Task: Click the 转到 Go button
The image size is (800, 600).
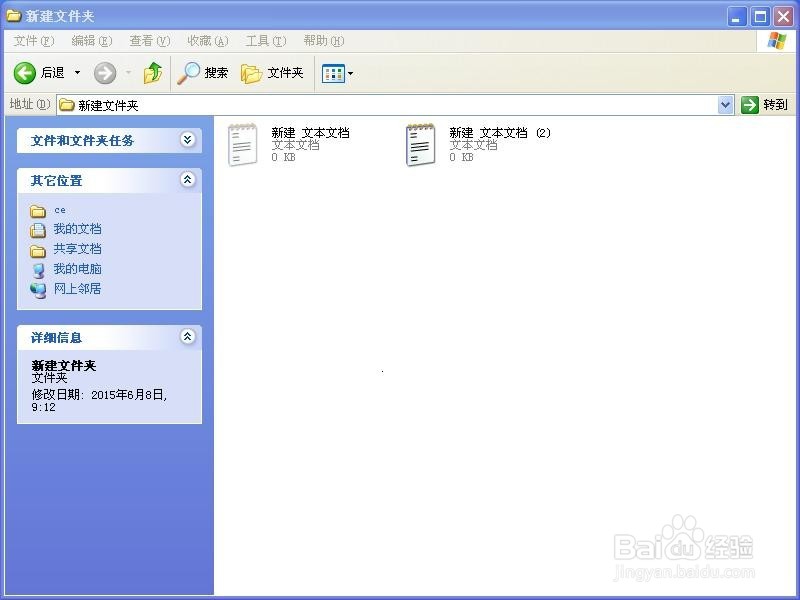Action: 764,105
